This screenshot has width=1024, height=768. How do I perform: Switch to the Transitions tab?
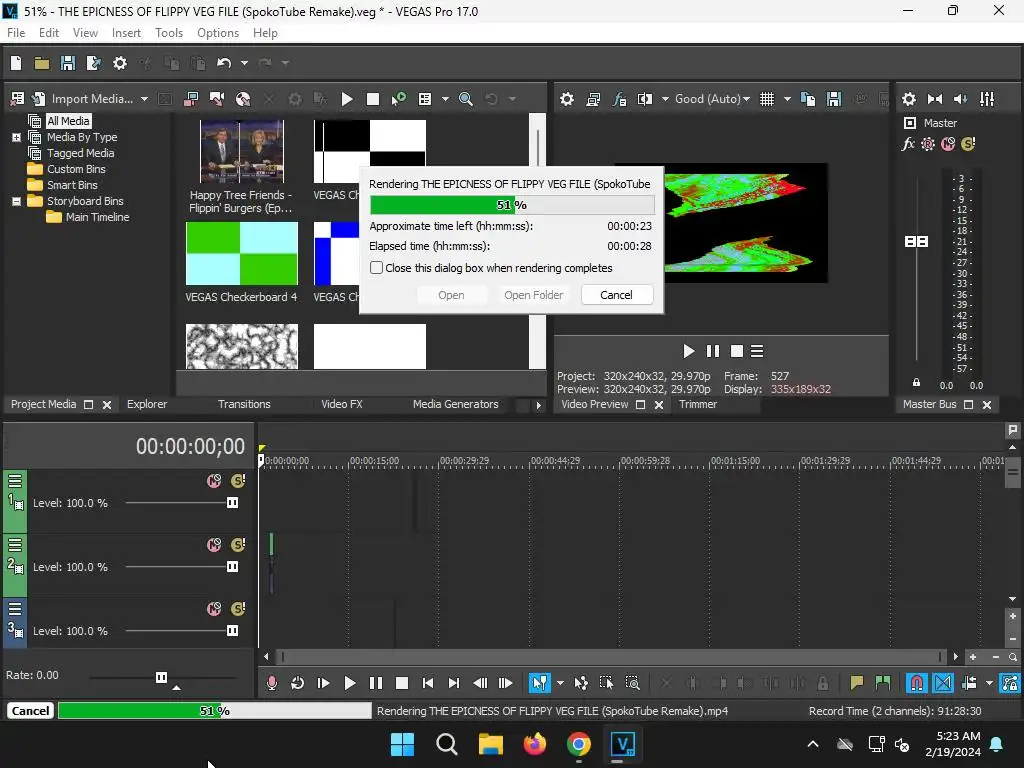pyautogui.click(x=244, y=404)
